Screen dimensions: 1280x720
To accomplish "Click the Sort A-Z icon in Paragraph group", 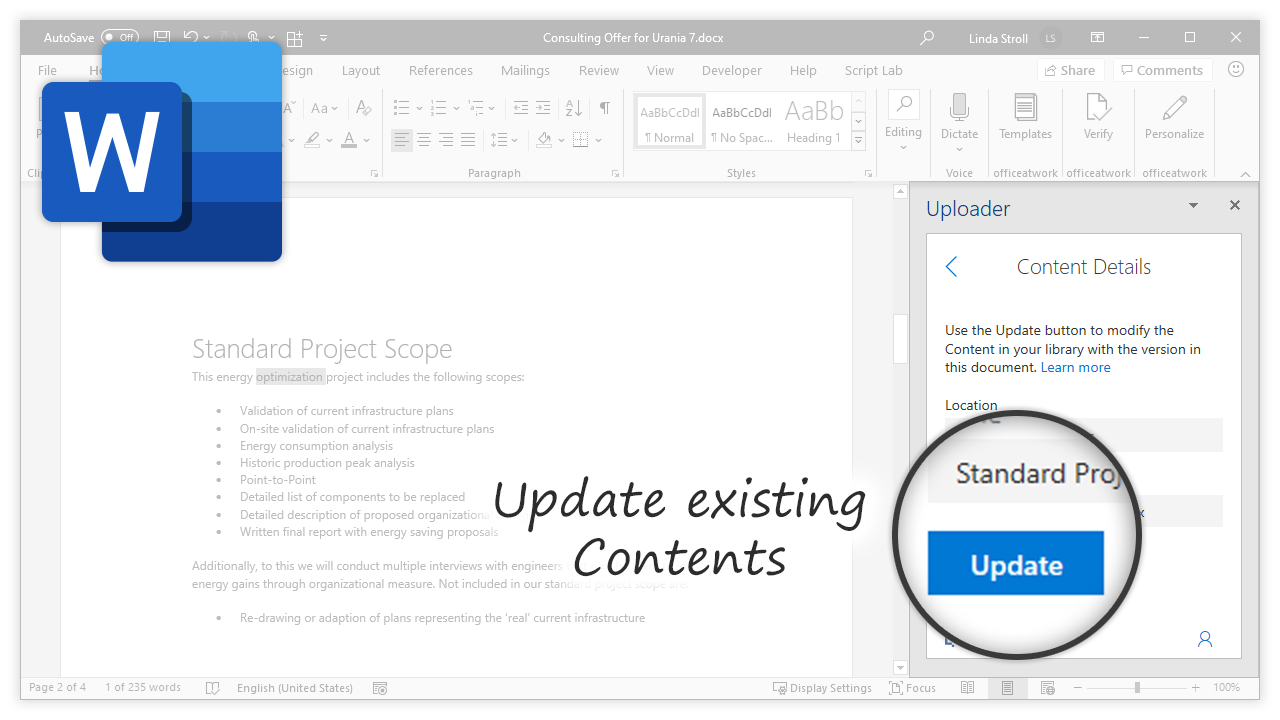I will pyautogui.click(x=571, y=108).
